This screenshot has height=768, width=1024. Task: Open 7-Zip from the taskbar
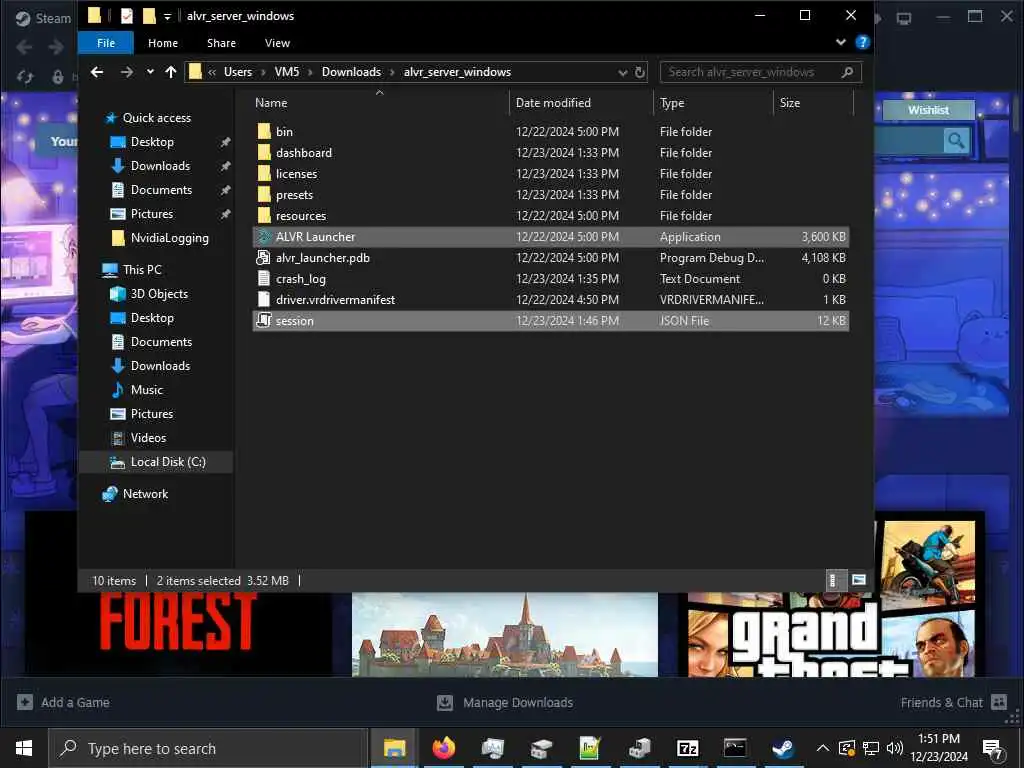688,748
